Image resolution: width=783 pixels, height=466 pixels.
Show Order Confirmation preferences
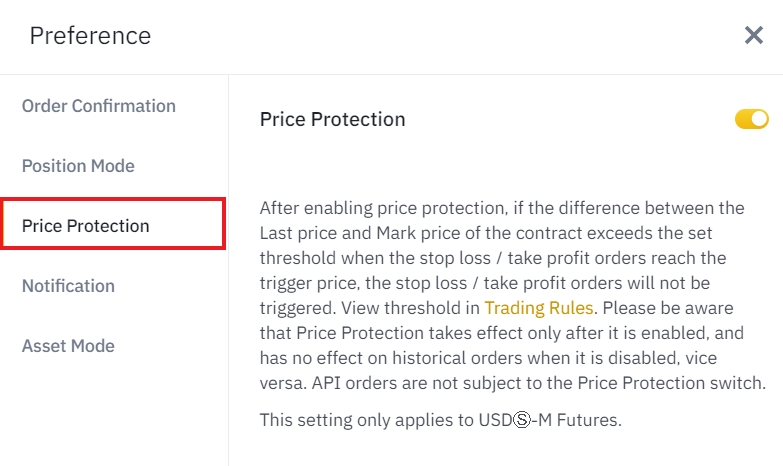click(x=99, y=106)
